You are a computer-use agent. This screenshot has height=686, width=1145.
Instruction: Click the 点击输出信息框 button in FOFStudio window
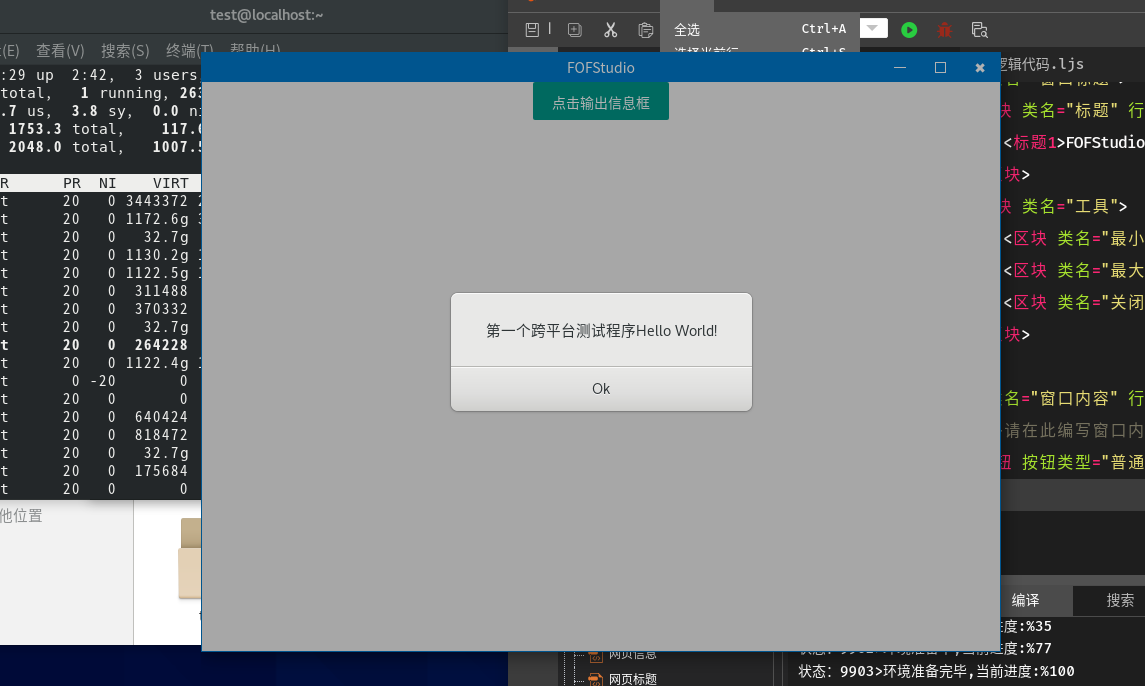click(600, 103)
